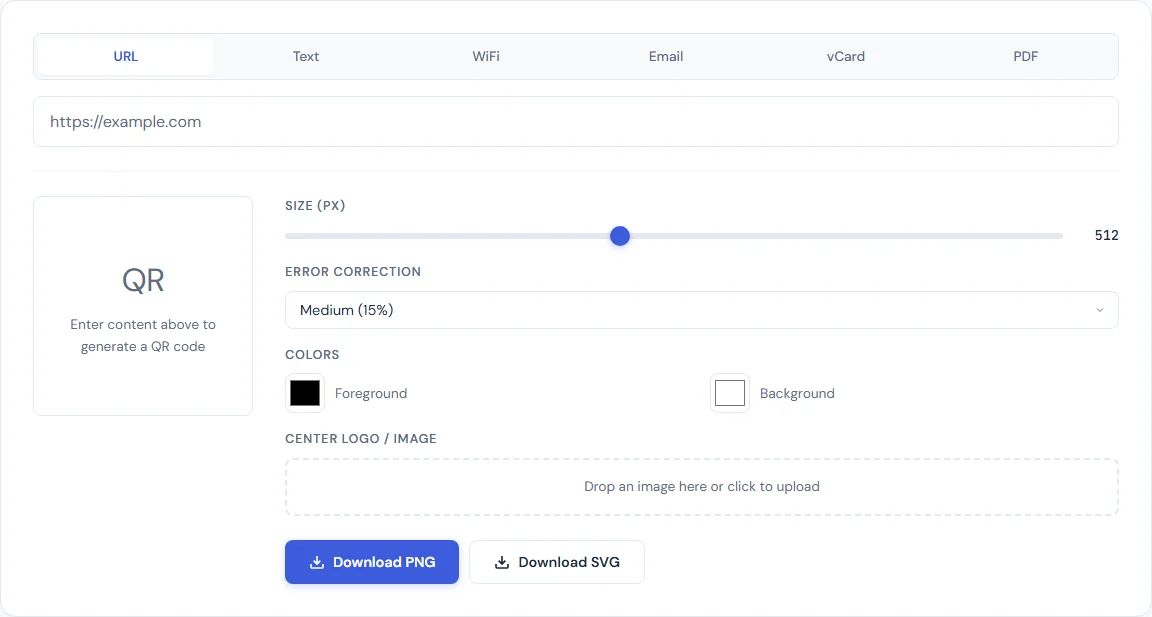
Task: Click the QR code preview area
Action: (x=143, y=305)
